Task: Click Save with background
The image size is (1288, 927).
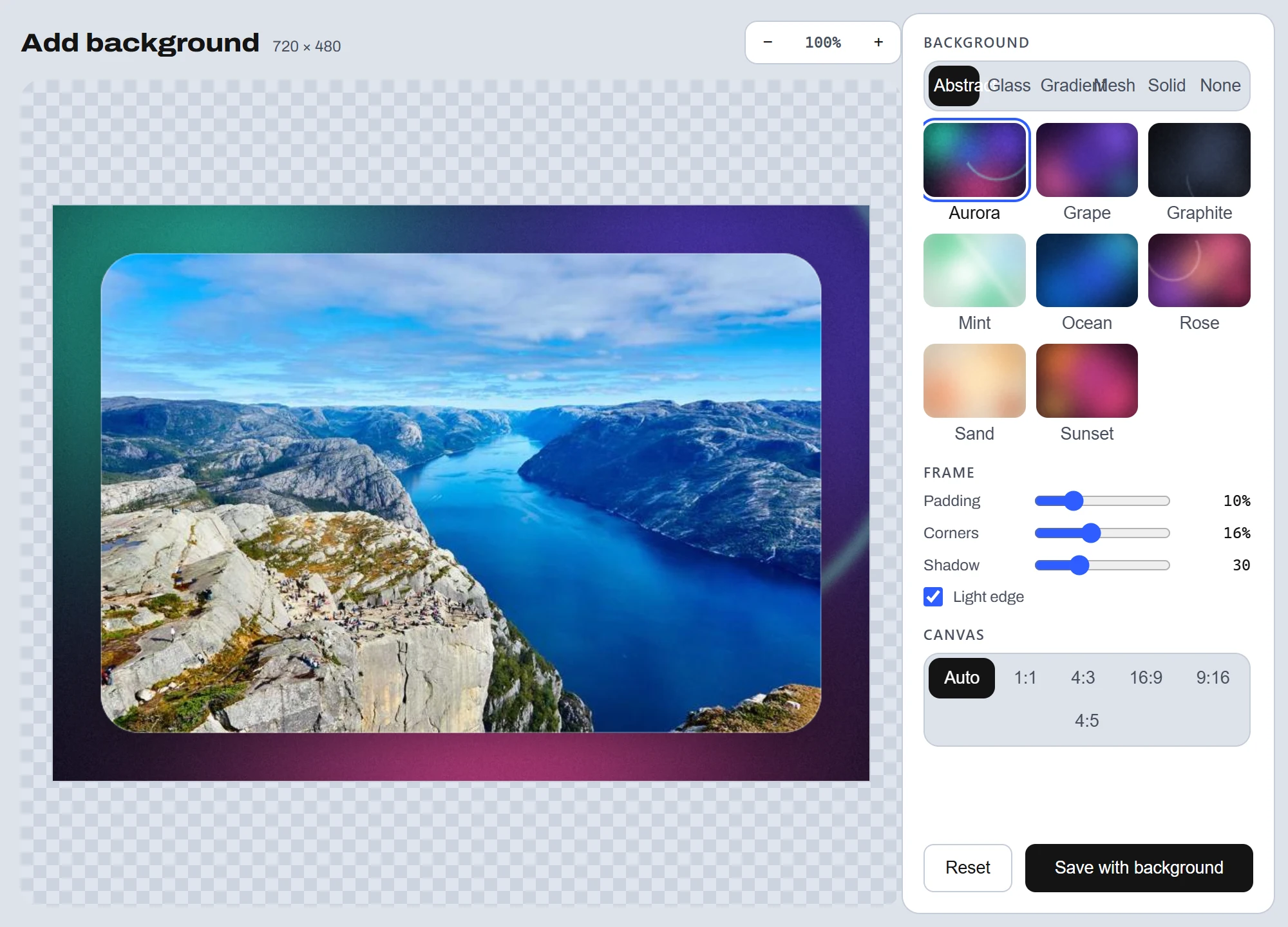Action: (x=1139, y=868)
